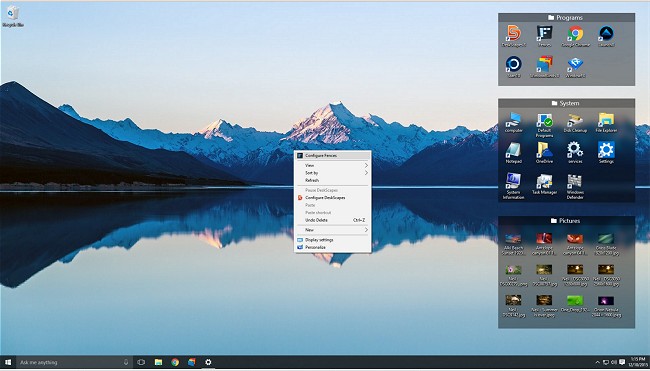Select the blue Settings gear in System fence
Screen dimensions: 650x371
pyautogui.click(x=606, y=153)
